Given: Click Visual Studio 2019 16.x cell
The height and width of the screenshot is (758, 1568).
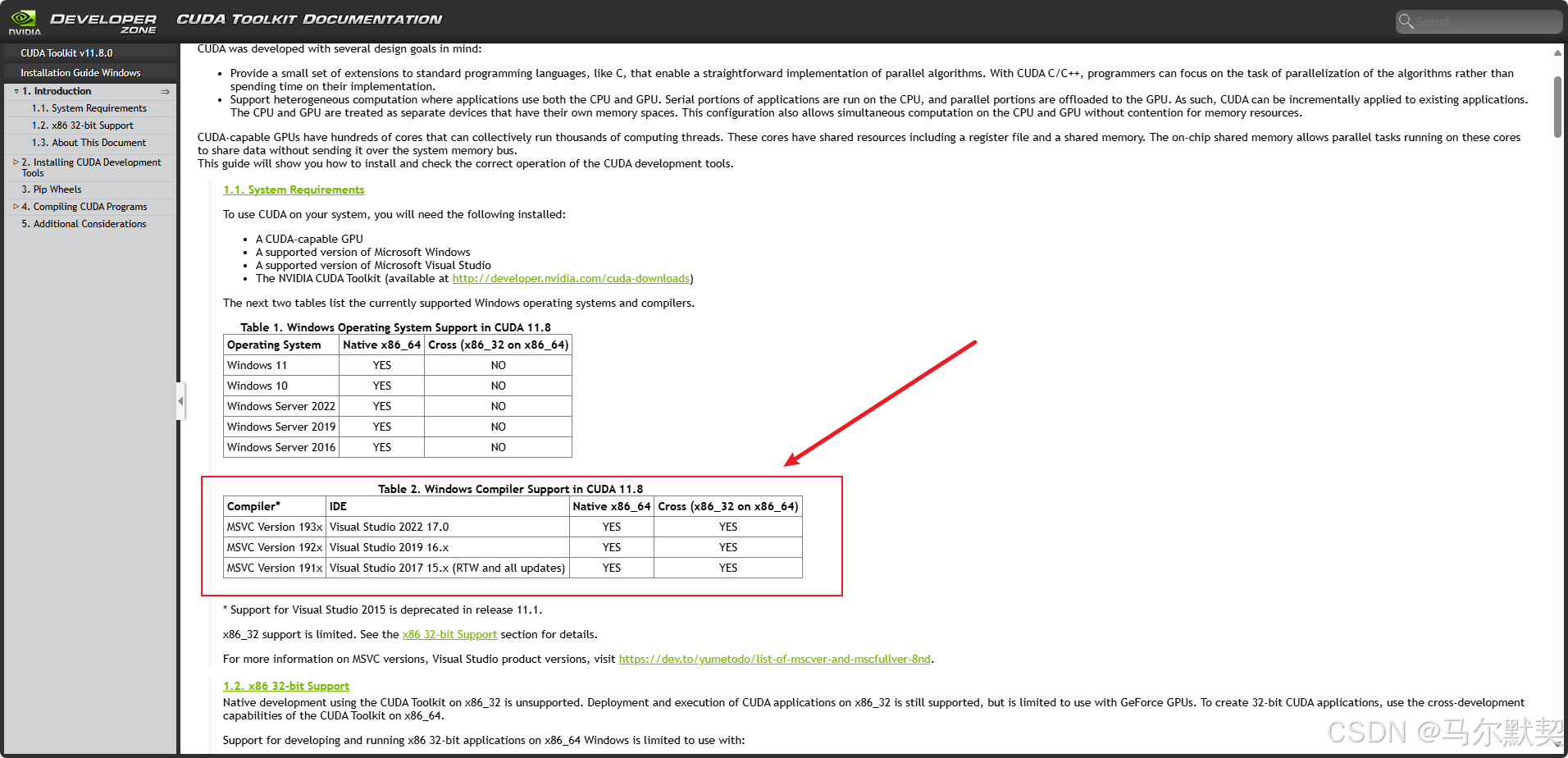Looking at the screenshot, I should [448, 548].
